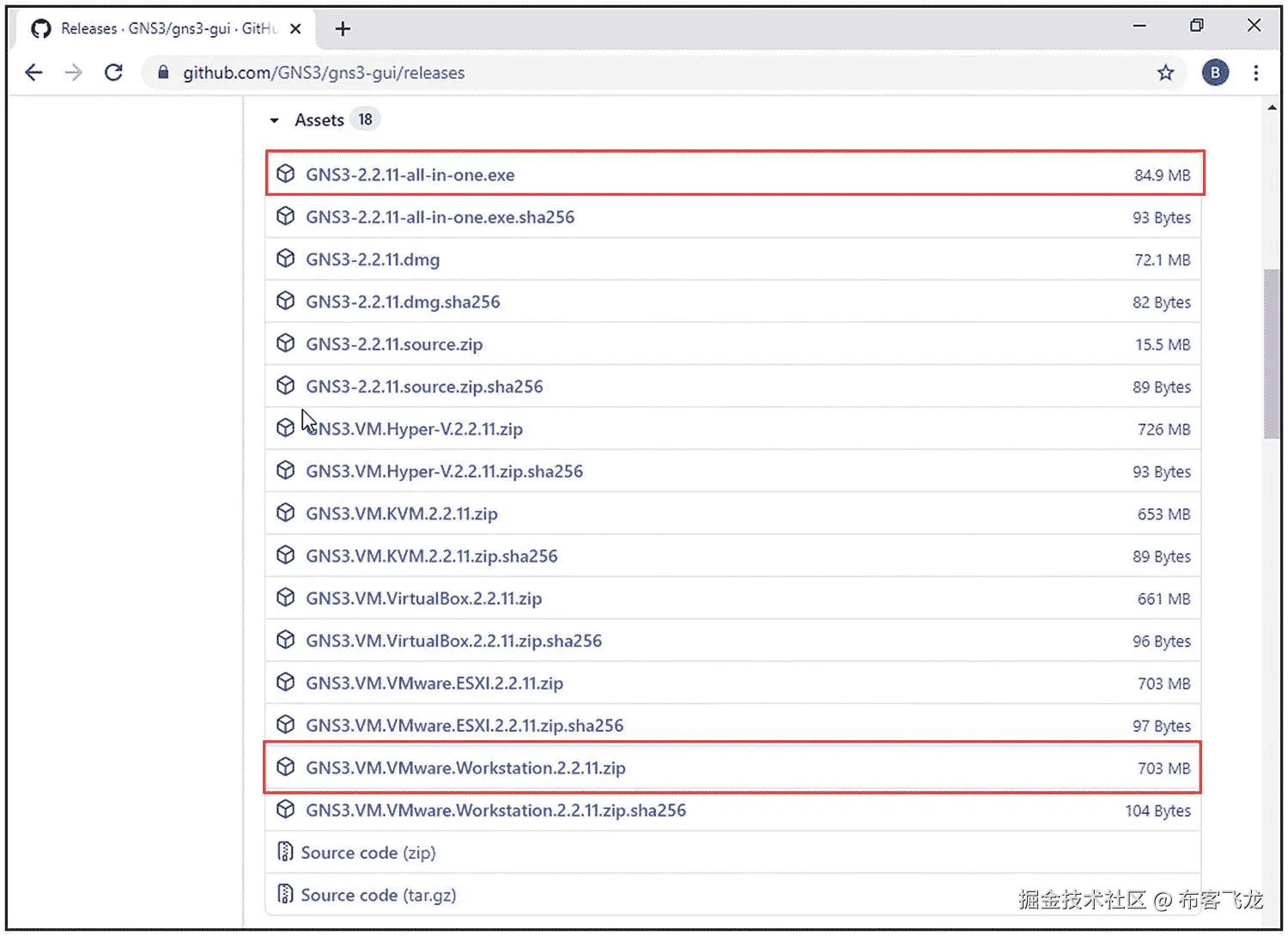Click the padlock site info icon

point(163,73)
